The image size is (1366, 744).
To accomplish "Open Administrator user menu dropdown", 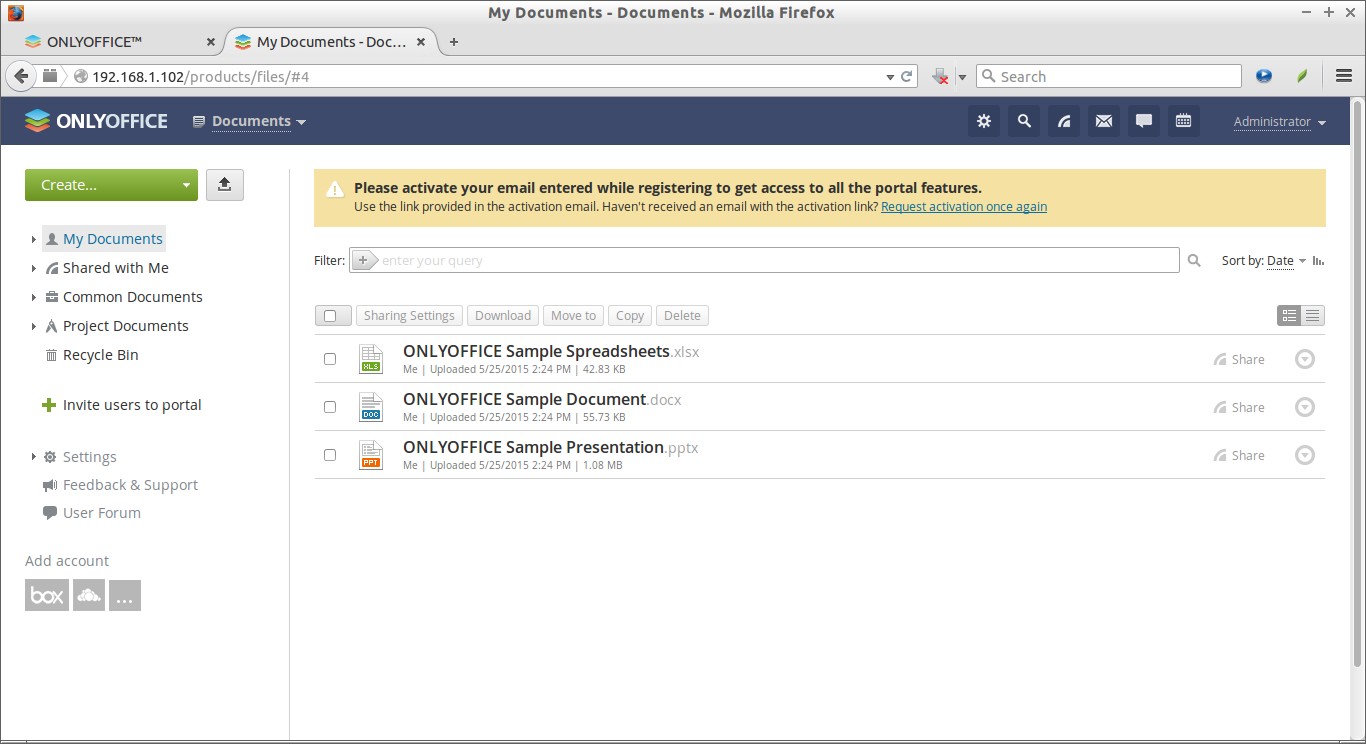I will click(x=1280, y=122).
